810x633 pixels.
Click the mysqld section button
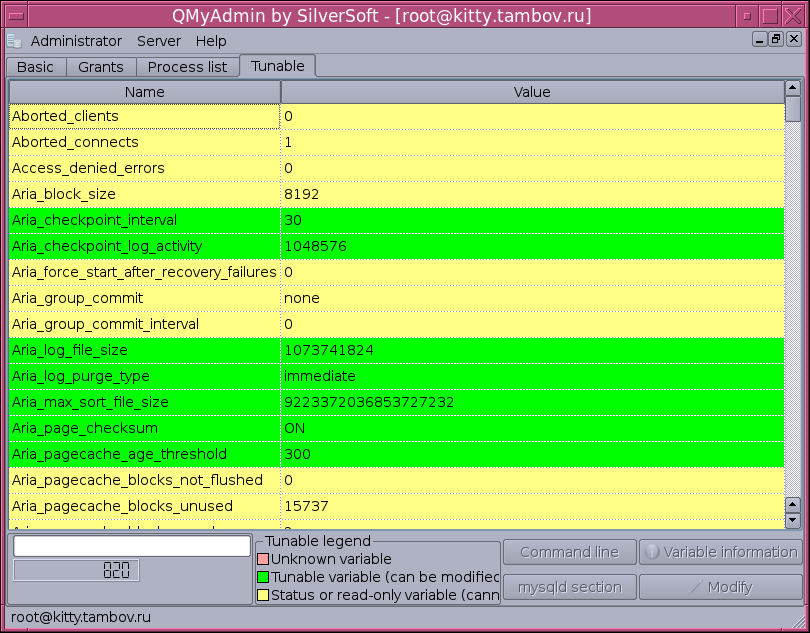point(569,587)
